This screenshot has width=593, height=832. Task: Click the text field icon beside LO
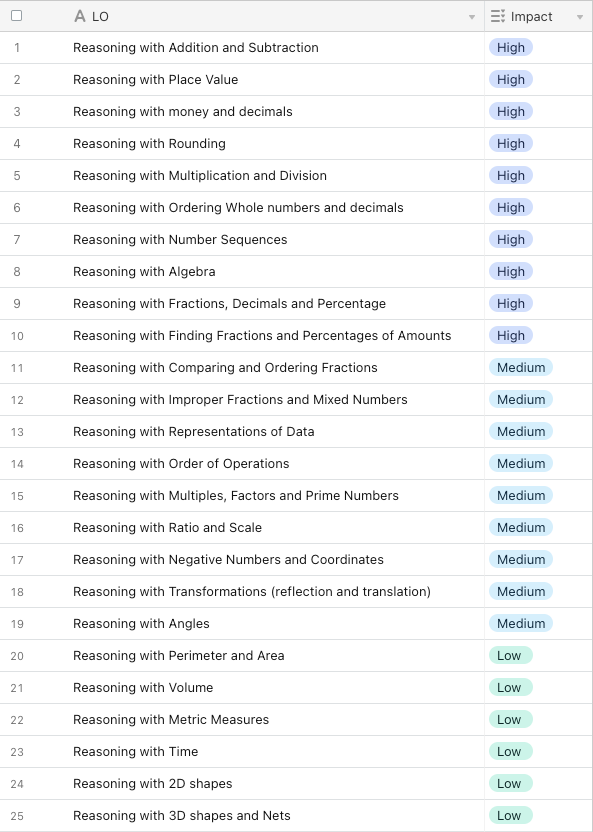coord(80,16)
